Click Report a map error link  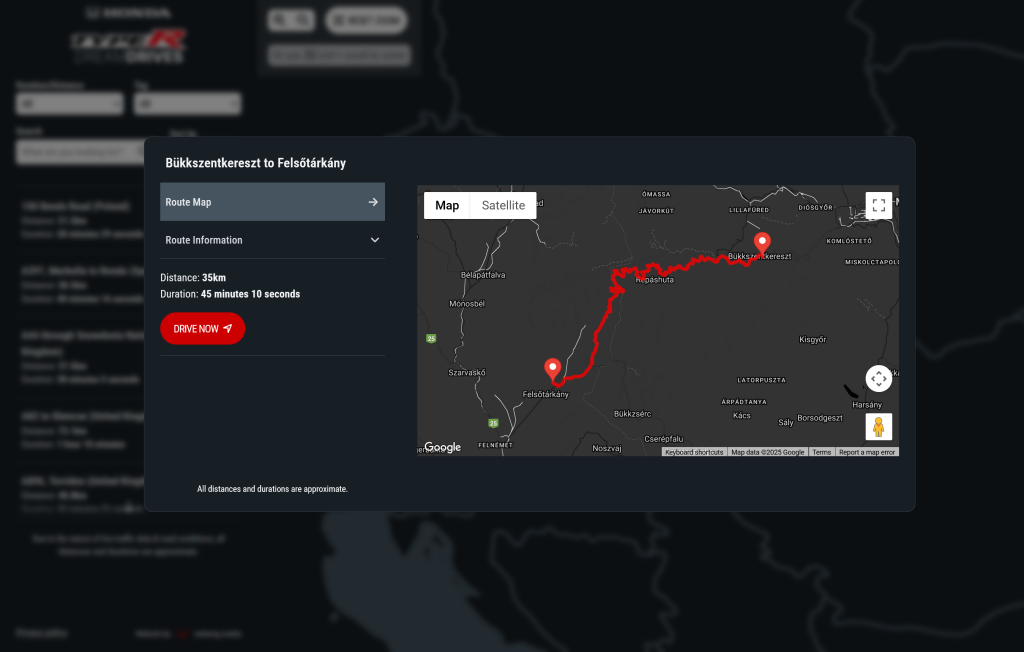coord(867,452)
